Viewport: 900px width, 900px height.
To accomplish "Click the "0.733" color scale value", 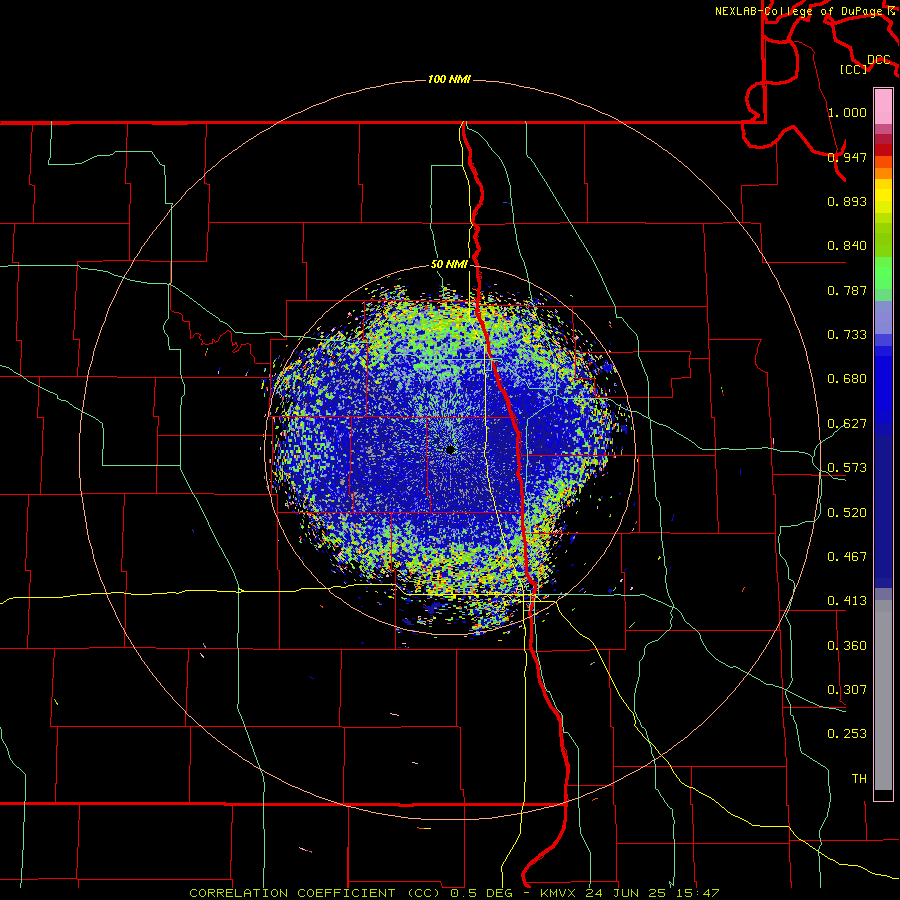I will click(847, 335).
